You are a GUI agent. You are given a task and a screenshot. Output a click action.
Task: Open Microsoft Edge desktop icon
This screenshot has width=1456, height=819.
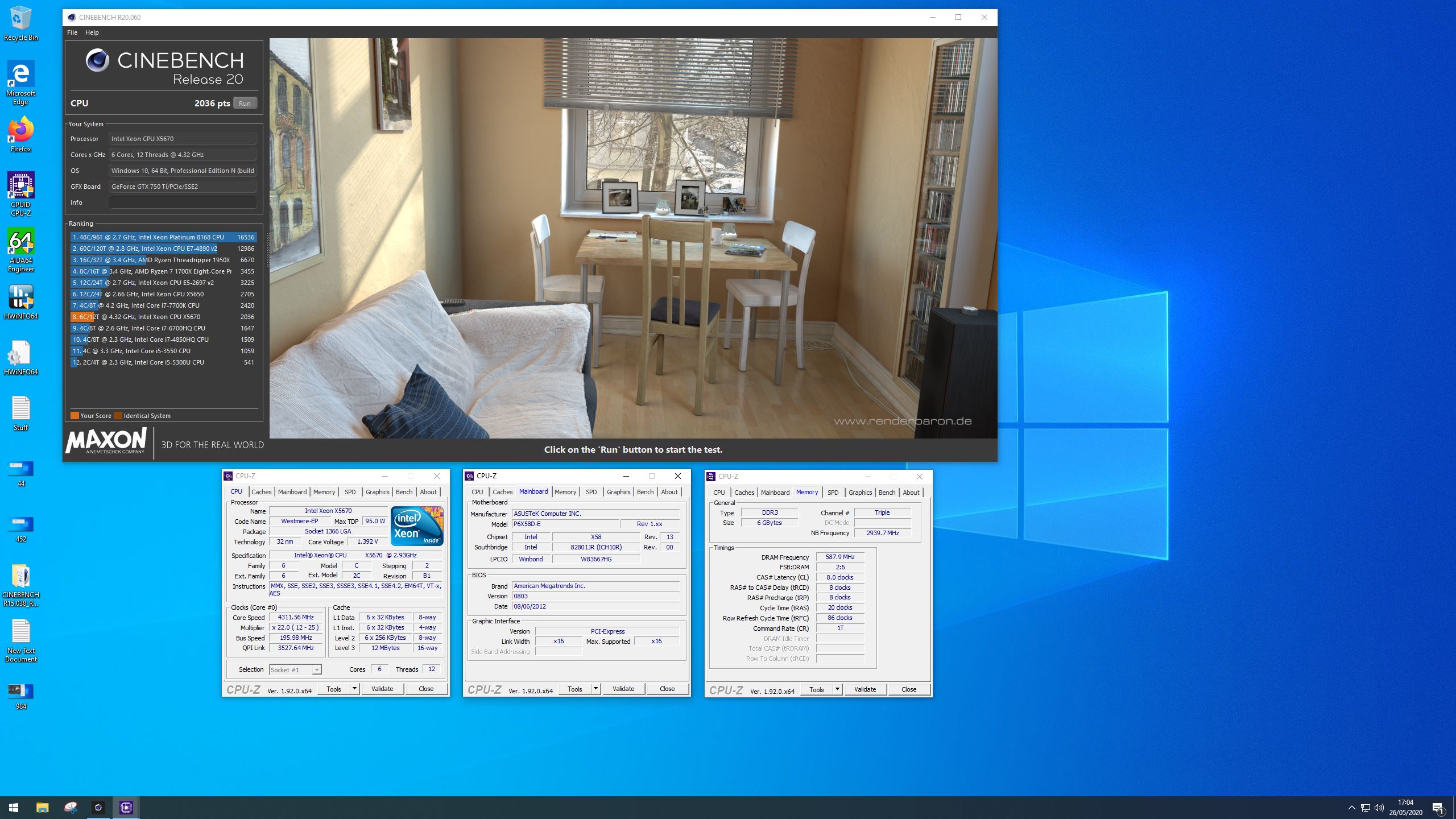(x=20, y=83)
